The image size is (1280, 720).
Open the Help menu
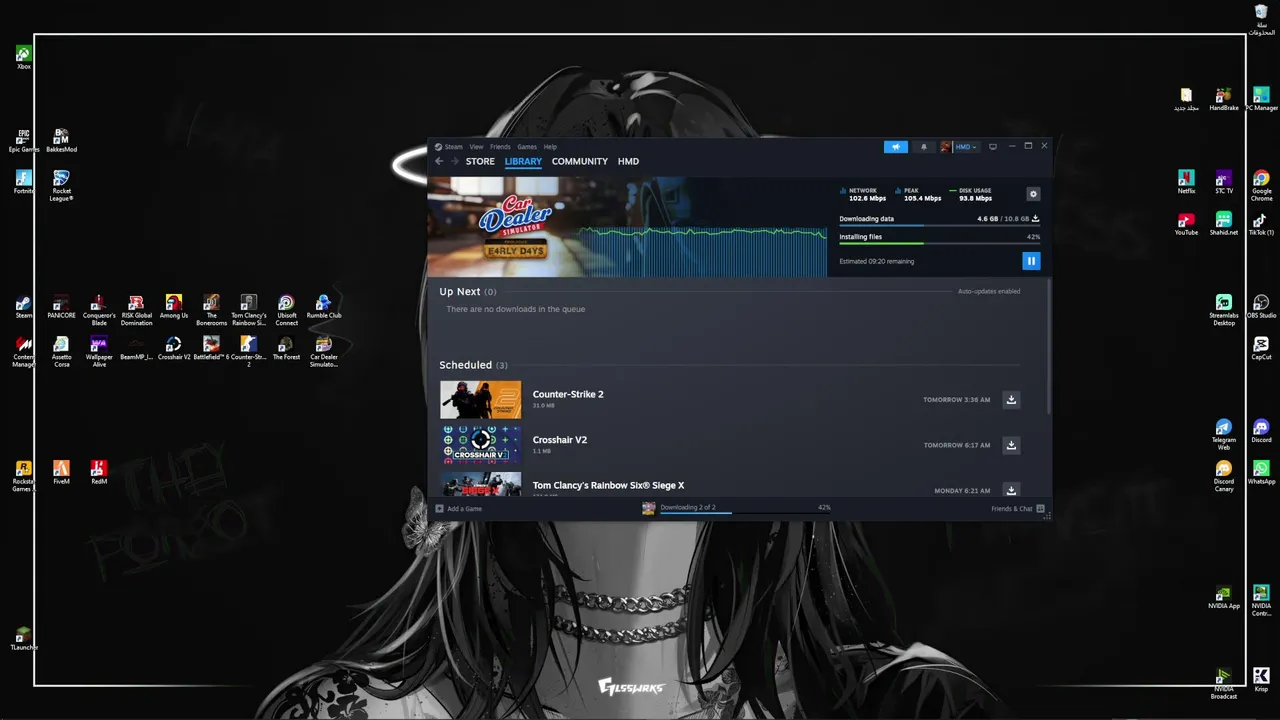coord(550,147)
